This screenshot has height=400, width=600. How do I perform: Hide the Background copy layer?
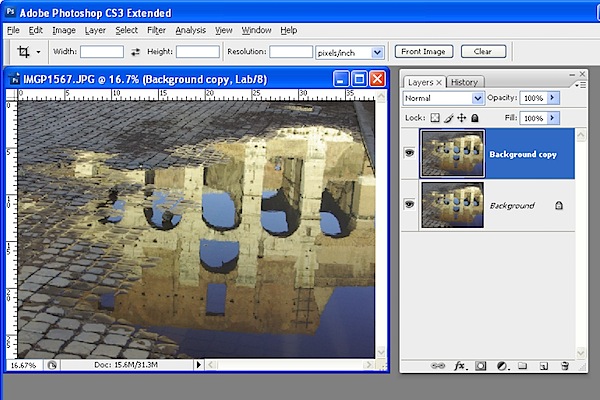(x=409, y=153)
